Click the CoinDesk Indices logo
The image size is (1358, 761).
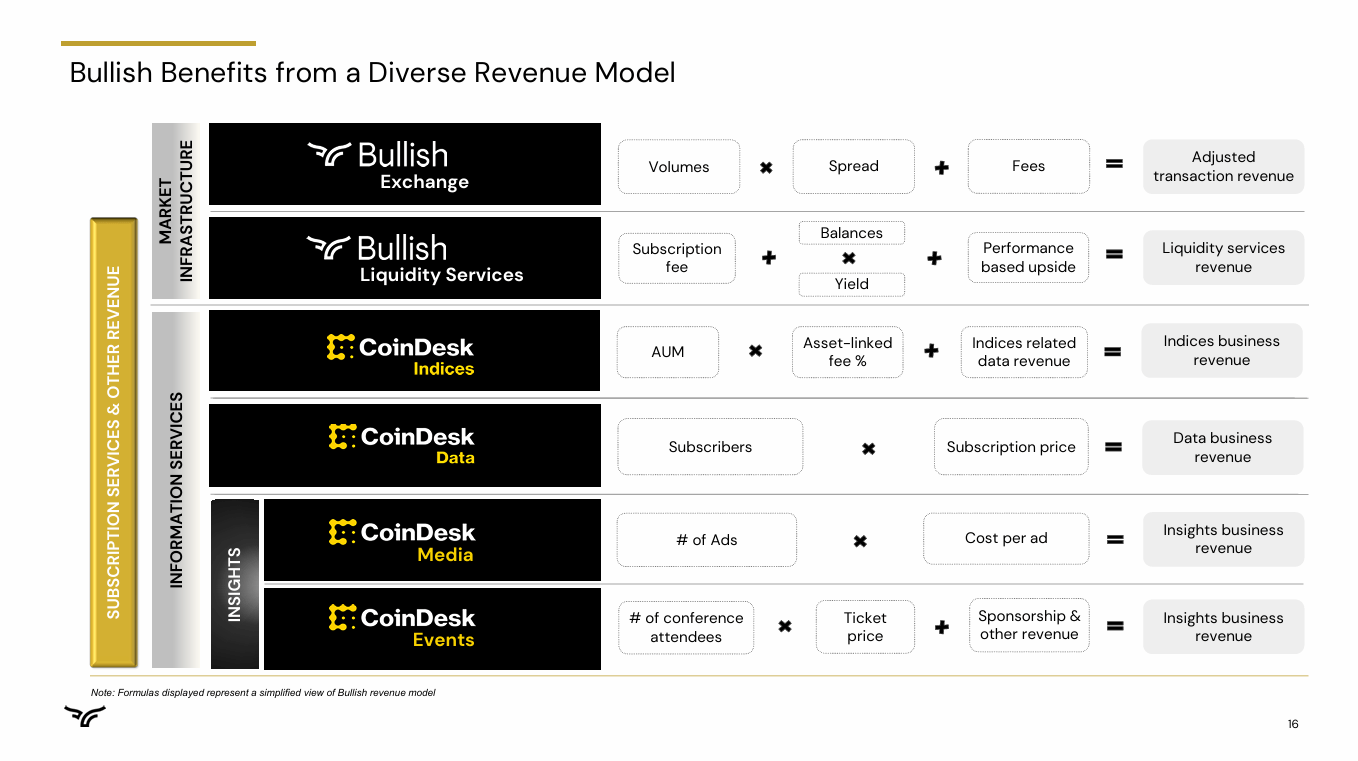tap(404, 350)
